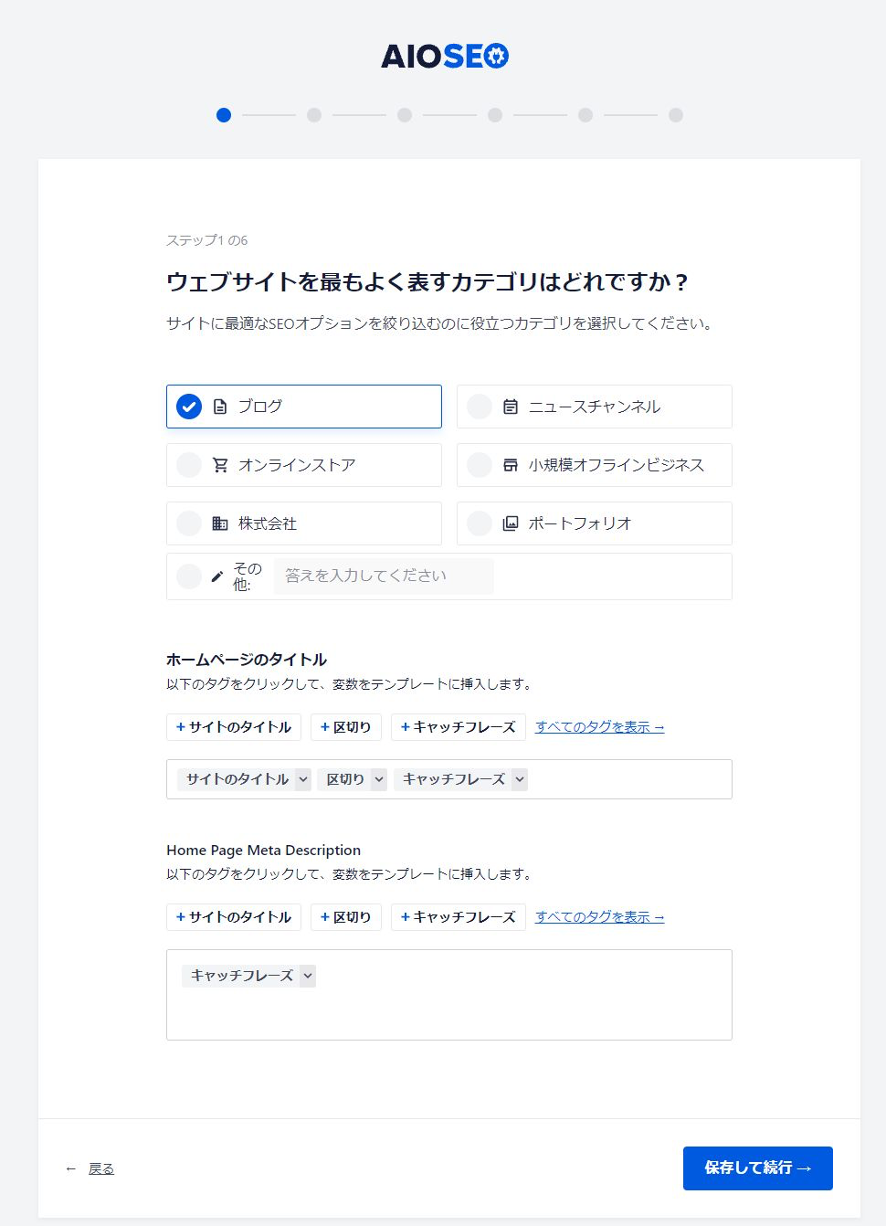
Task: Click the blog document icon
Action: (220, 407)
